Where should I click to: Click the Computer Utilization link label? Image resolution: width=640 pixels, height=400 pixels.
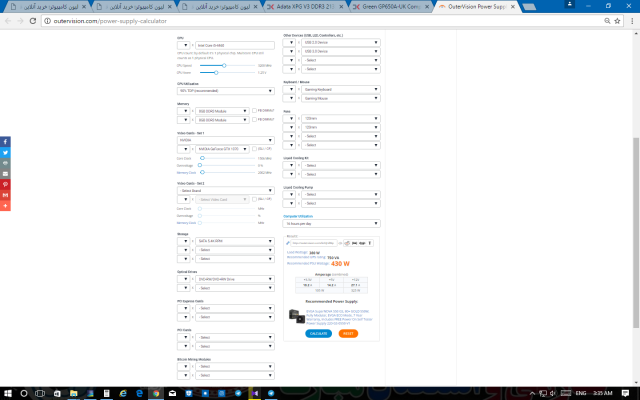[298, 216]
